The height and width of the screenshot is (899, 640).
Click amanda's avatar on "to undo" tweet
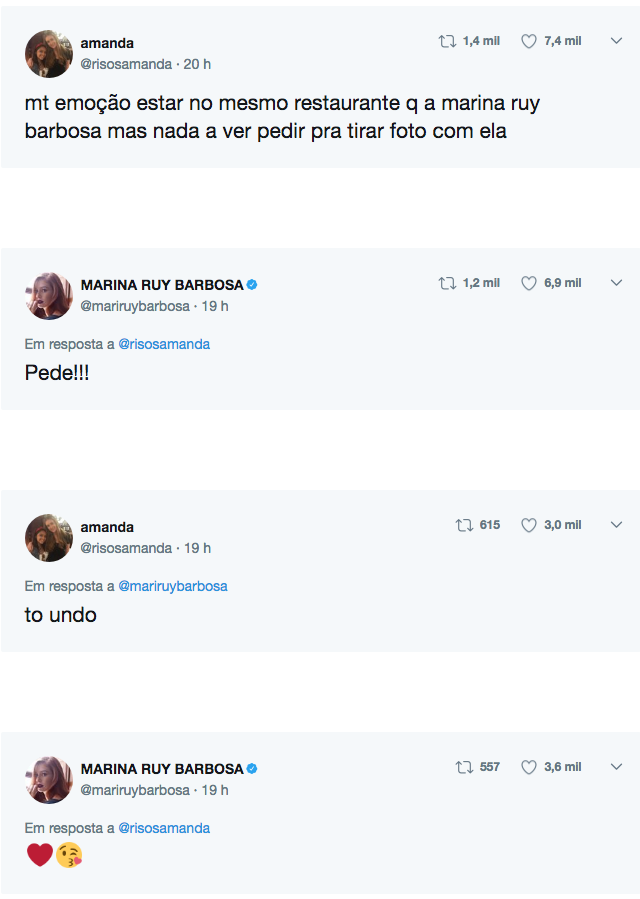[x=49, y=538]
